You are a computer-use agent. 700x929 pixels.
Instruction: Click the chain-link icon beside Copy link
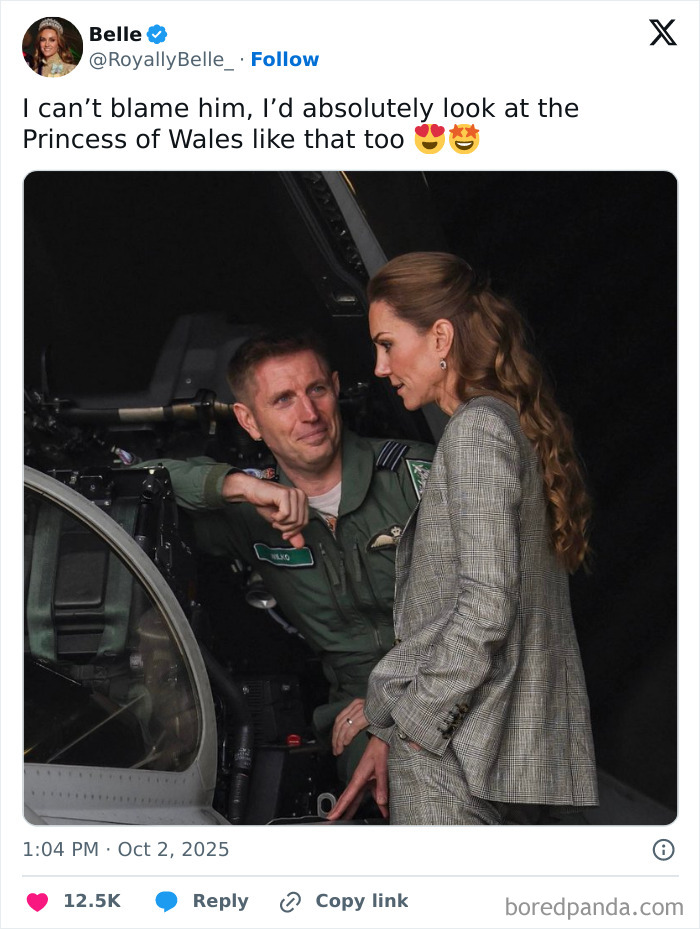tap(289, 901)
